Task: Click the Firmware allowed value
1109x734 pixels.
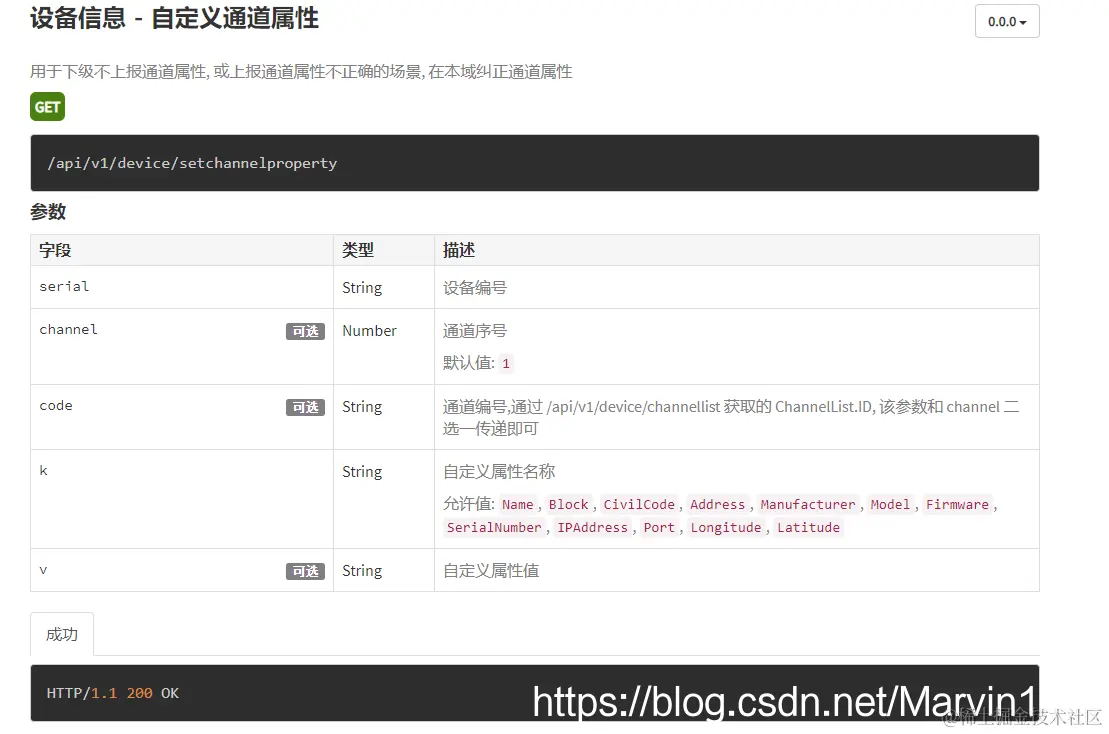Action: (957, 504)
